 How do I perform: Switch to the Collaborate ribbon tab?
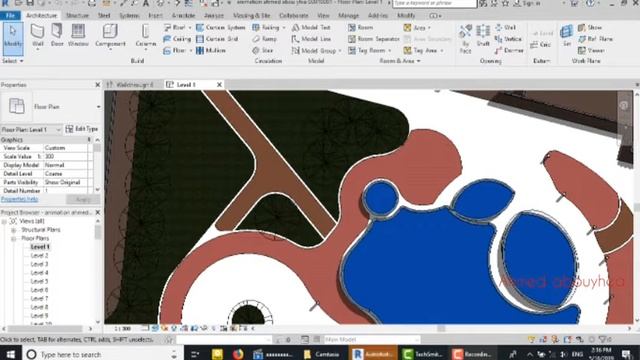click(x=293, y=16)
